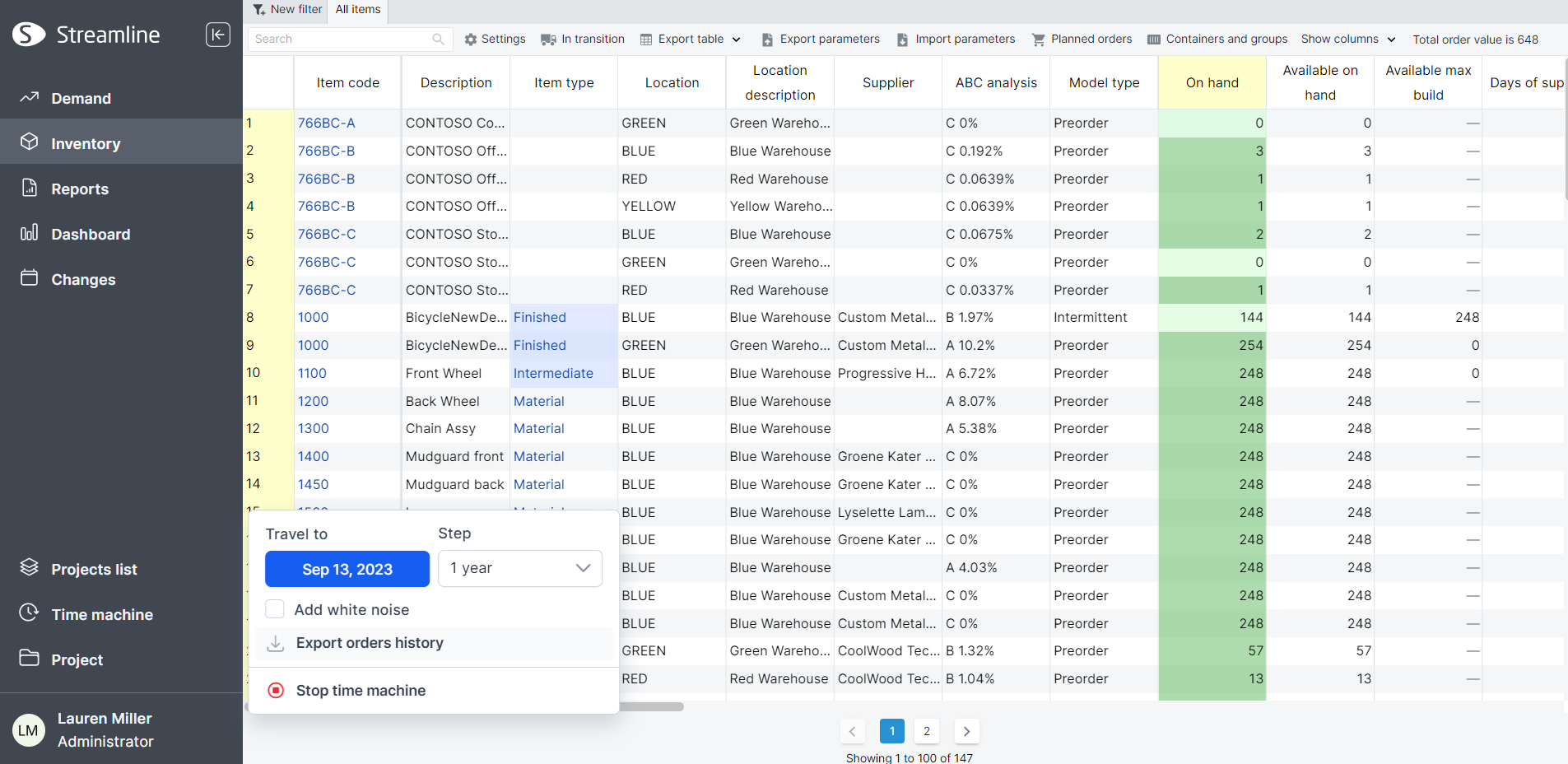Open Settings gear in toolbar

click(495, 39)
